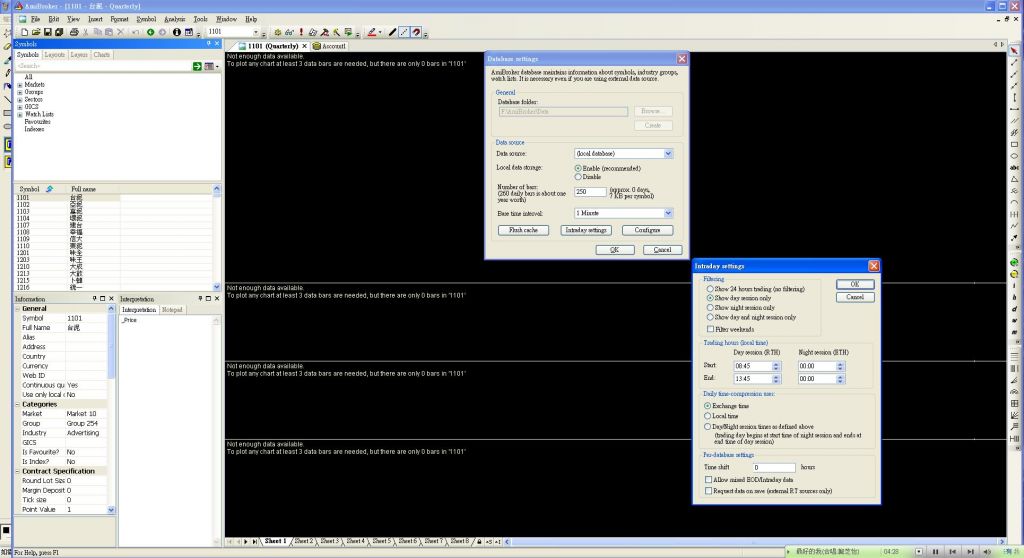The image size is (1024, 558).
Task: Click the New document icon in toolbar
Action: pyautogui.click(x=24, y=32)
